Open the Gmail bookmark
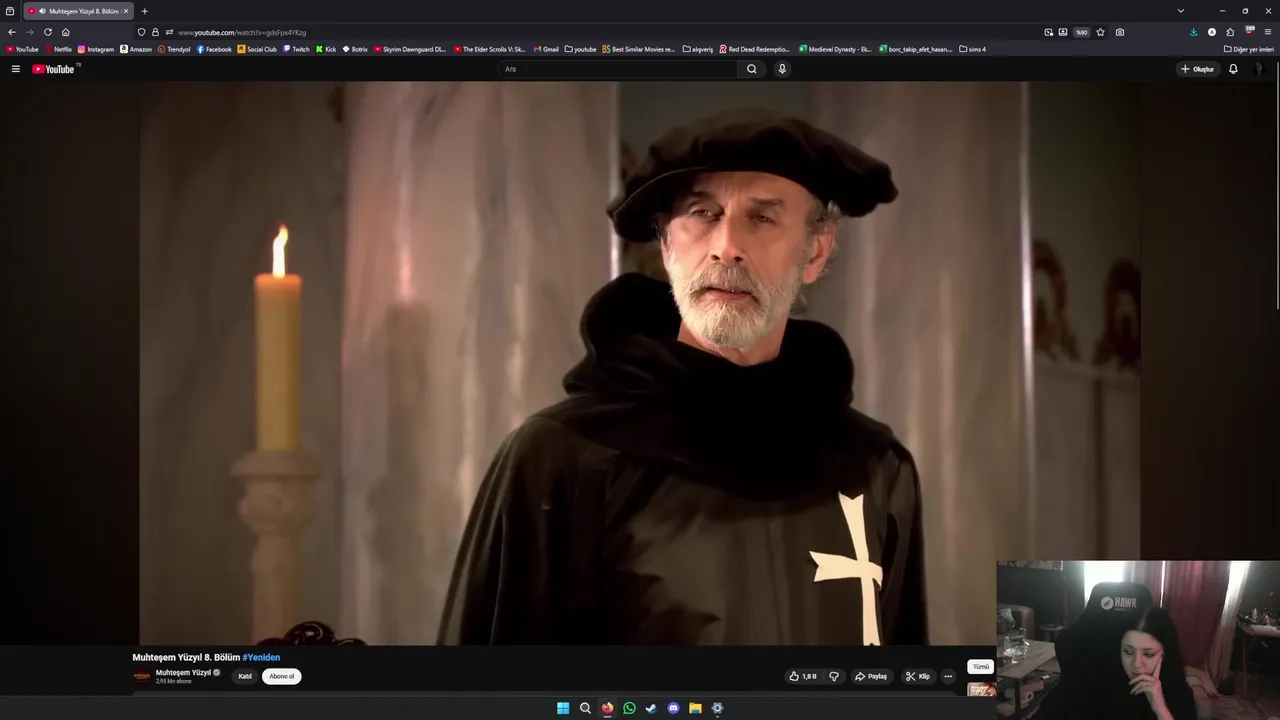Viewport: 1280px width, 720px height. point(546,49)
